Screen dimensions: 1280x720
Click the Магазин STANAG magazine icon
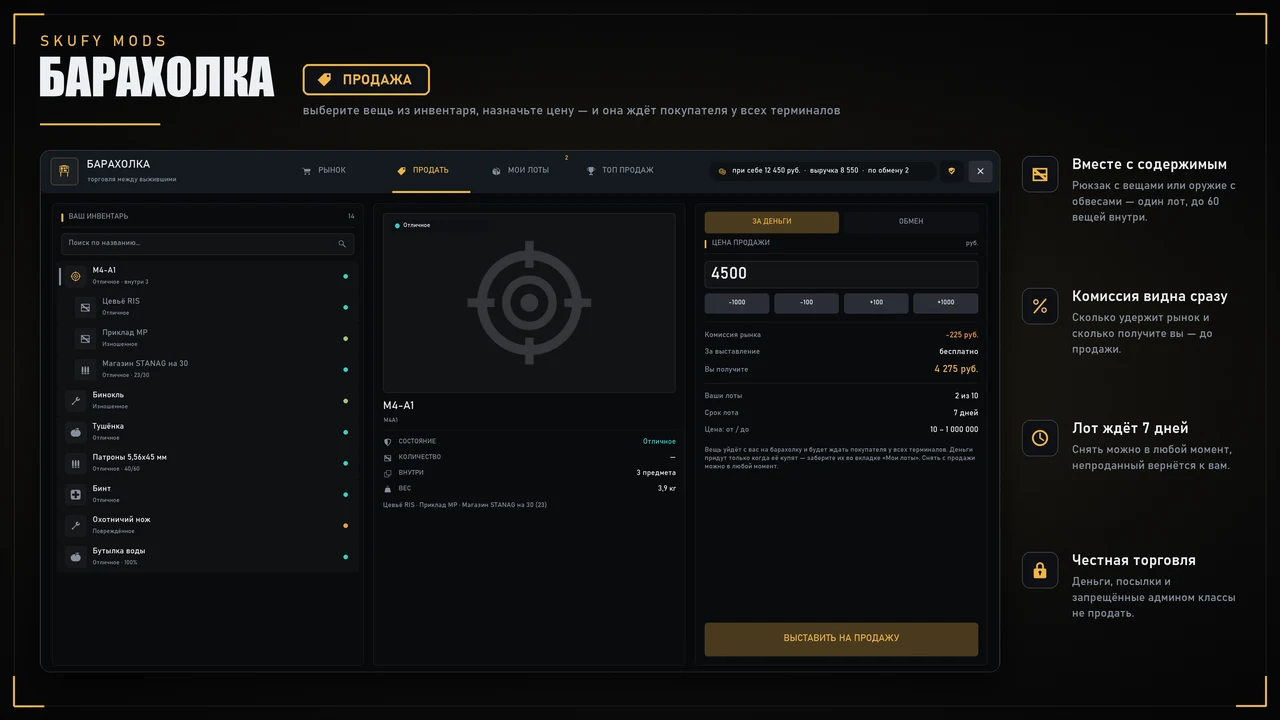point(85,369)
